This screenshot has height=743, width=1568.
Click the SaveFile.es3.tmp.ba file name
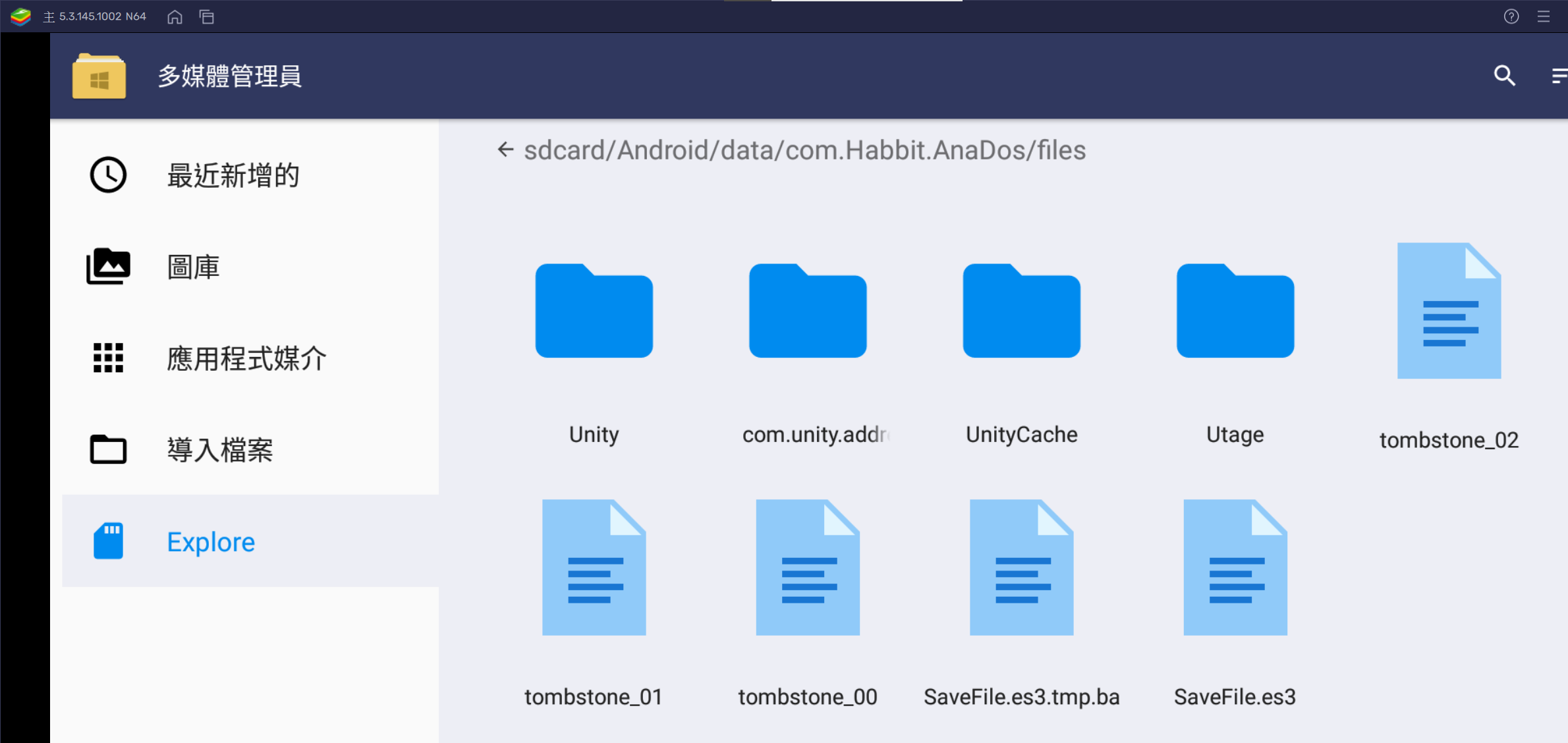(x=1021, y=697)
